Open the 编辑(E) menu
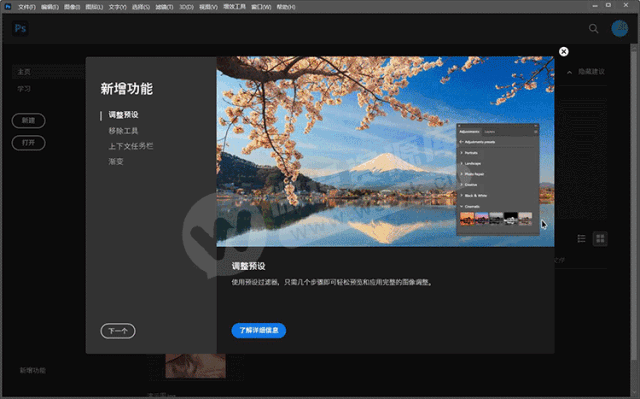The image size is (640, 399). click(x=49, y=7)
